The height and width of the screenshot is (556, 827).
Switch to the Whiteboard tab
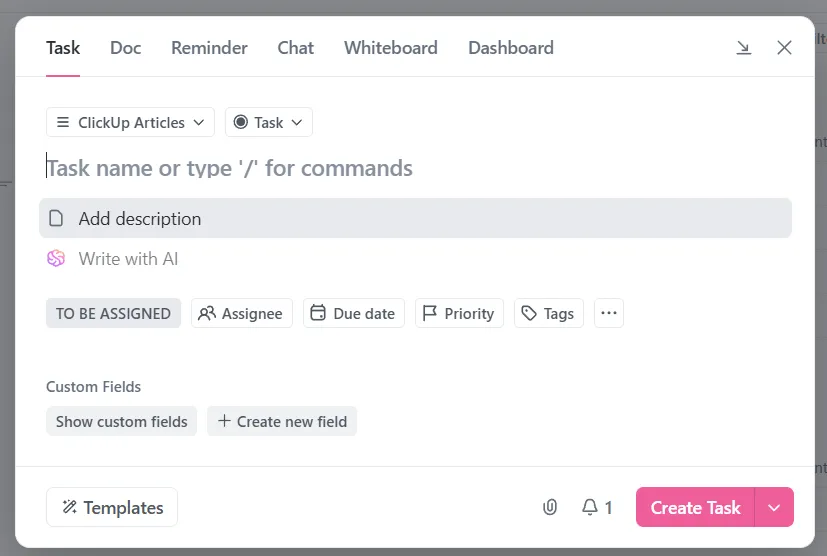click(391, 48)
